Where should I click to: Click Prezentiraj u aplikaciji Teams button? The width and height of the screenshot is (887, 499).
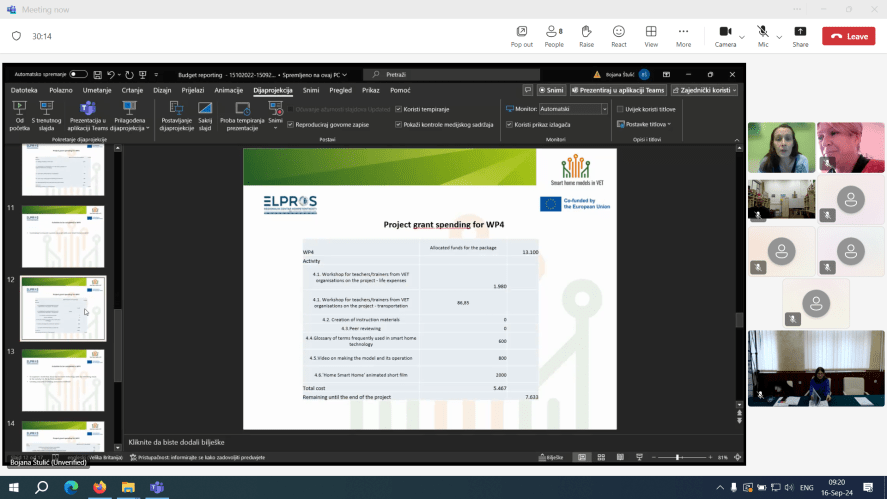618,90
